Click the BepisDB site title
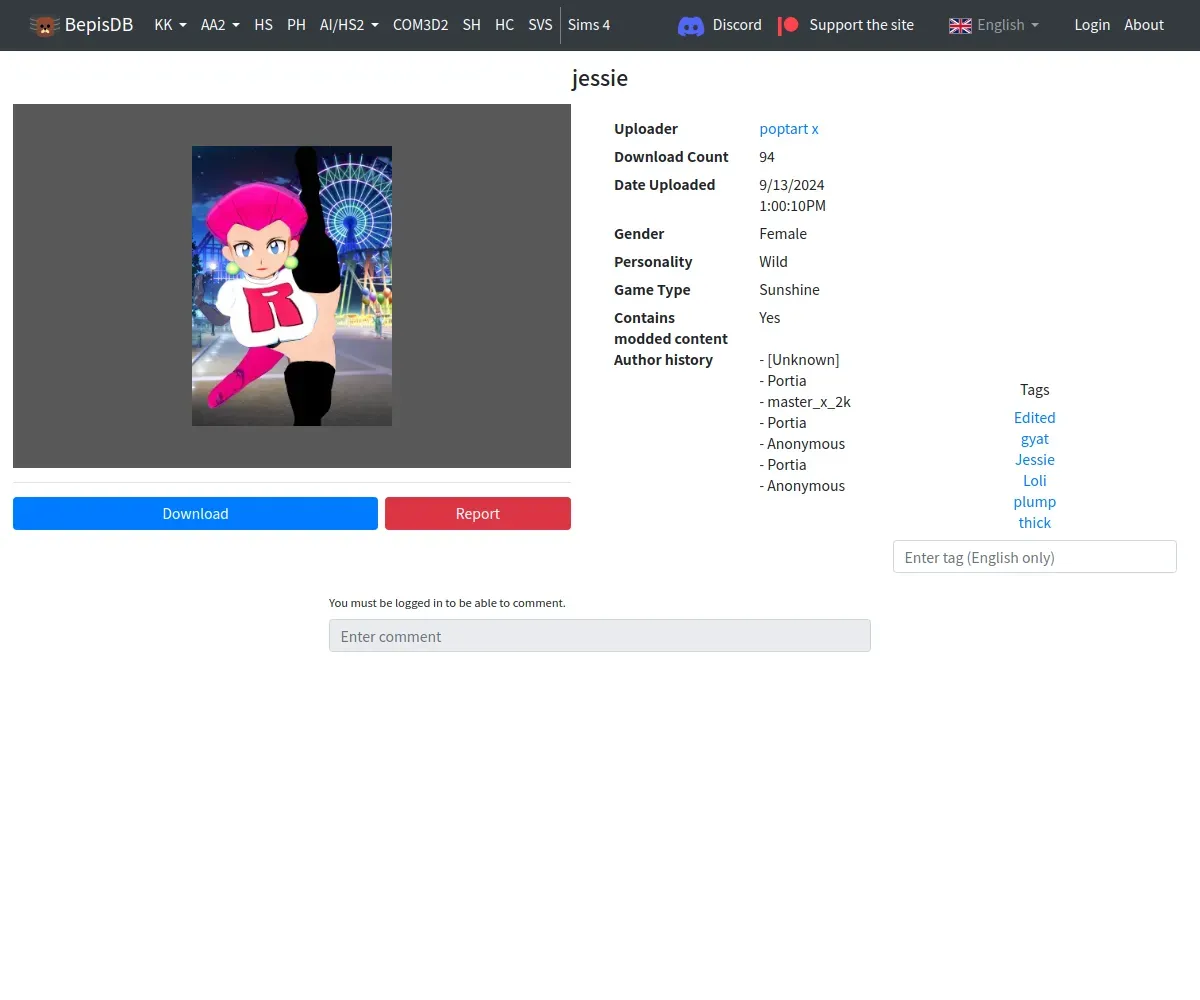Viewport: 1200px width, 1000px height. pos(99,25)
